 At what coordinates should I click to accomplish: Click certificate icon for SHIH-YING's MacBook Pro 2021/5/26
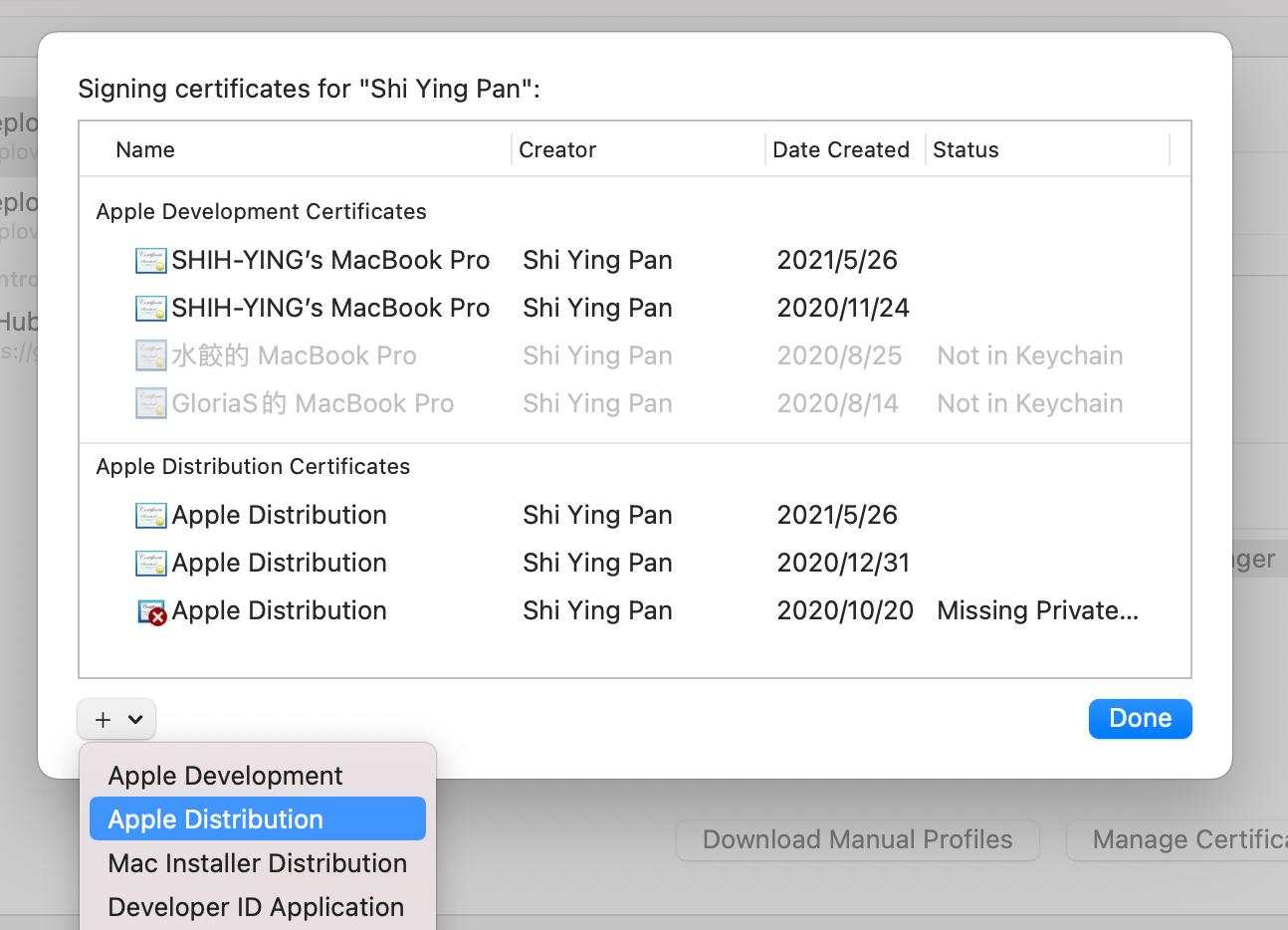[x=151, y=261]
